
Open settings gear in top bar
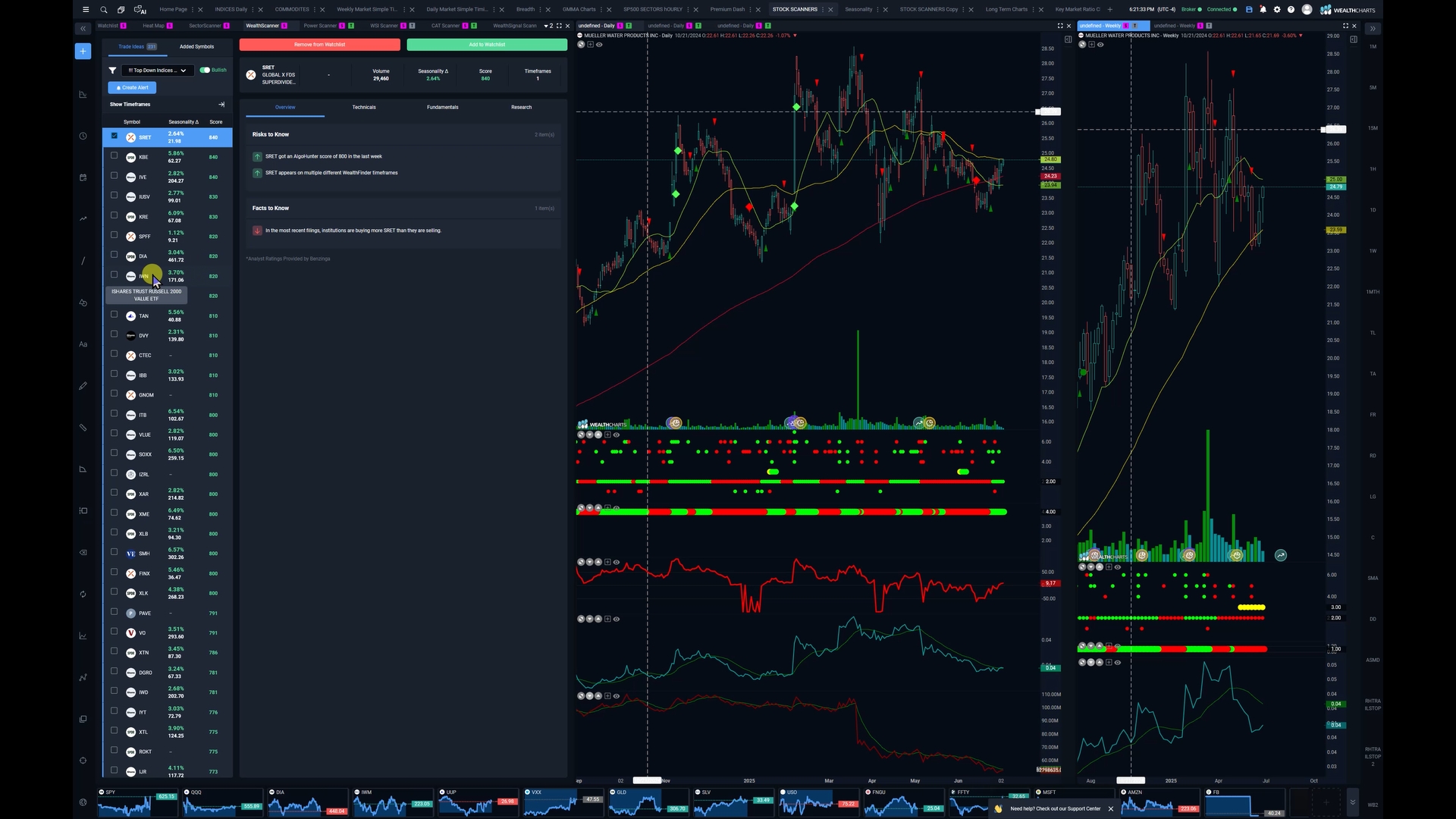1277,10
